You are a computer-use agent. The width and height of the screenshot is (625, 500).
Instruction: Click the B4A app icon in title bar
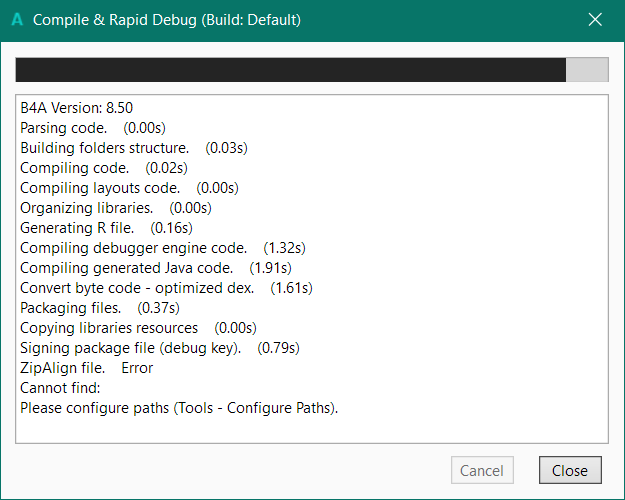tap(17, 20)
